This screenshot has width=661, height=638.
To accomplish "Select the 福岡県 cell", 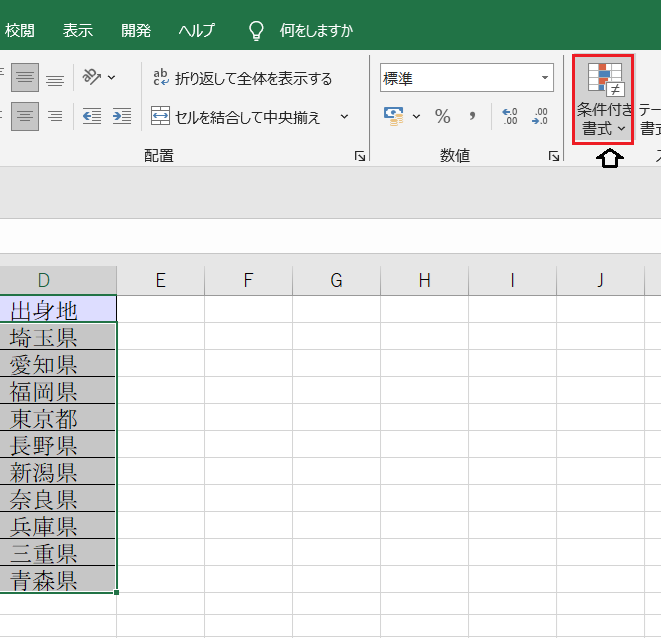I will tap(58, 390).
